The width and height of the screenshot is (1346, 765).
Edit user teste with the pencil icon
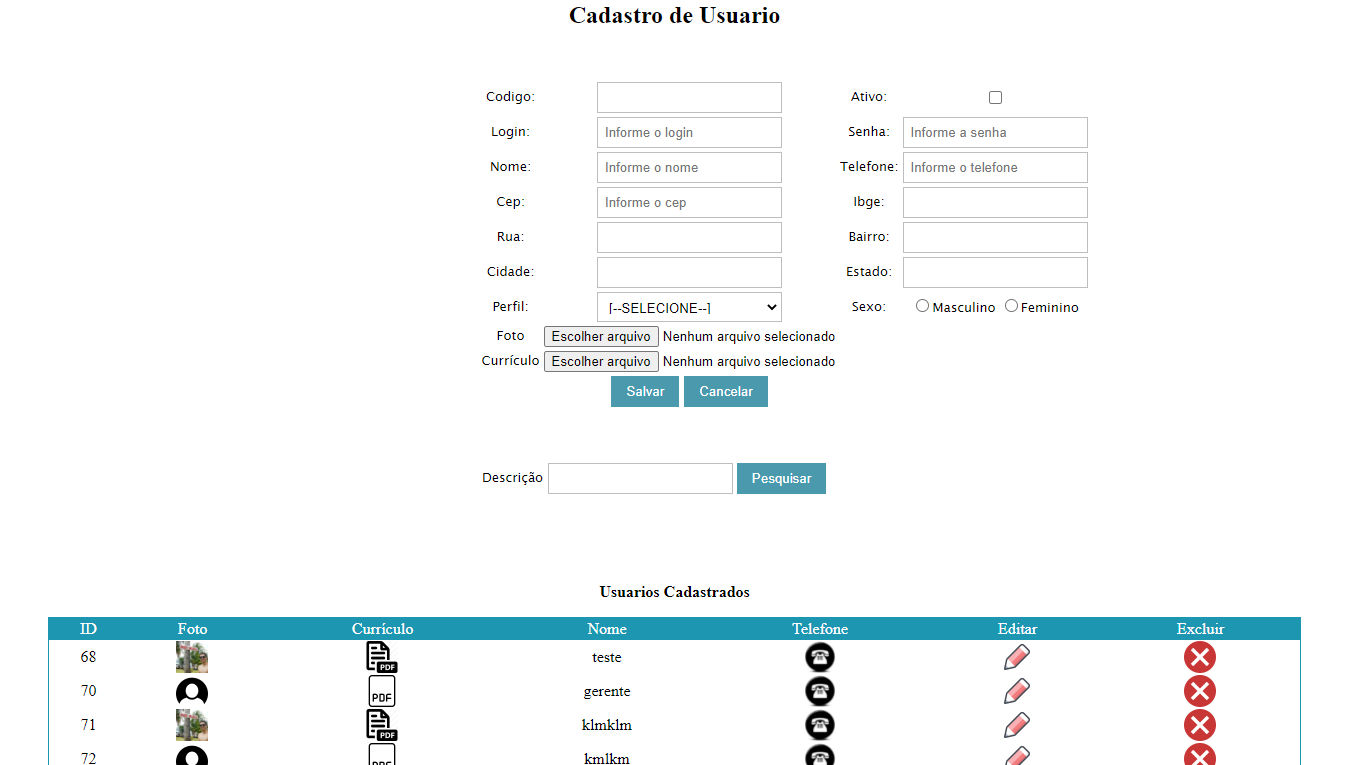tap(1017, 657)
